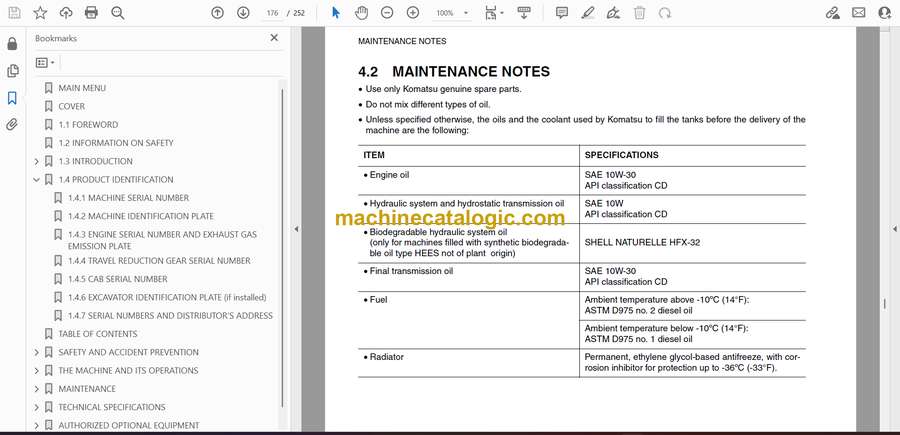The image size is (900, 435).
Task: Open the 100% zoom level dropdown
Action: [452, 13]
